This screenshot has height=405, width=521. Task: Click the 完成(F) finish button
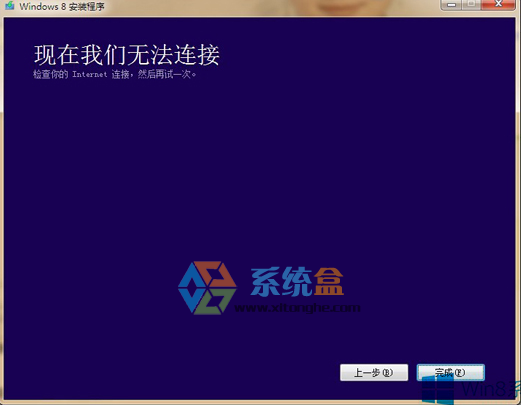(451, 372)
